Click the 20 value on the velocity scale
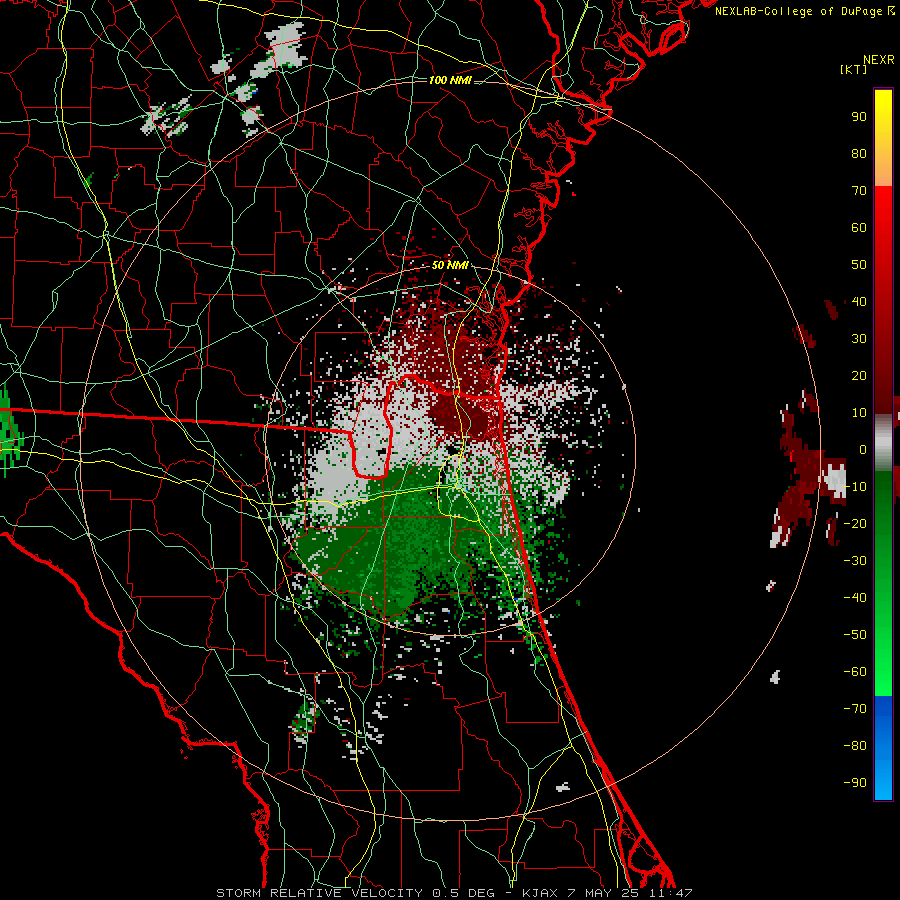The image size is (900, 900). (859, 375)
